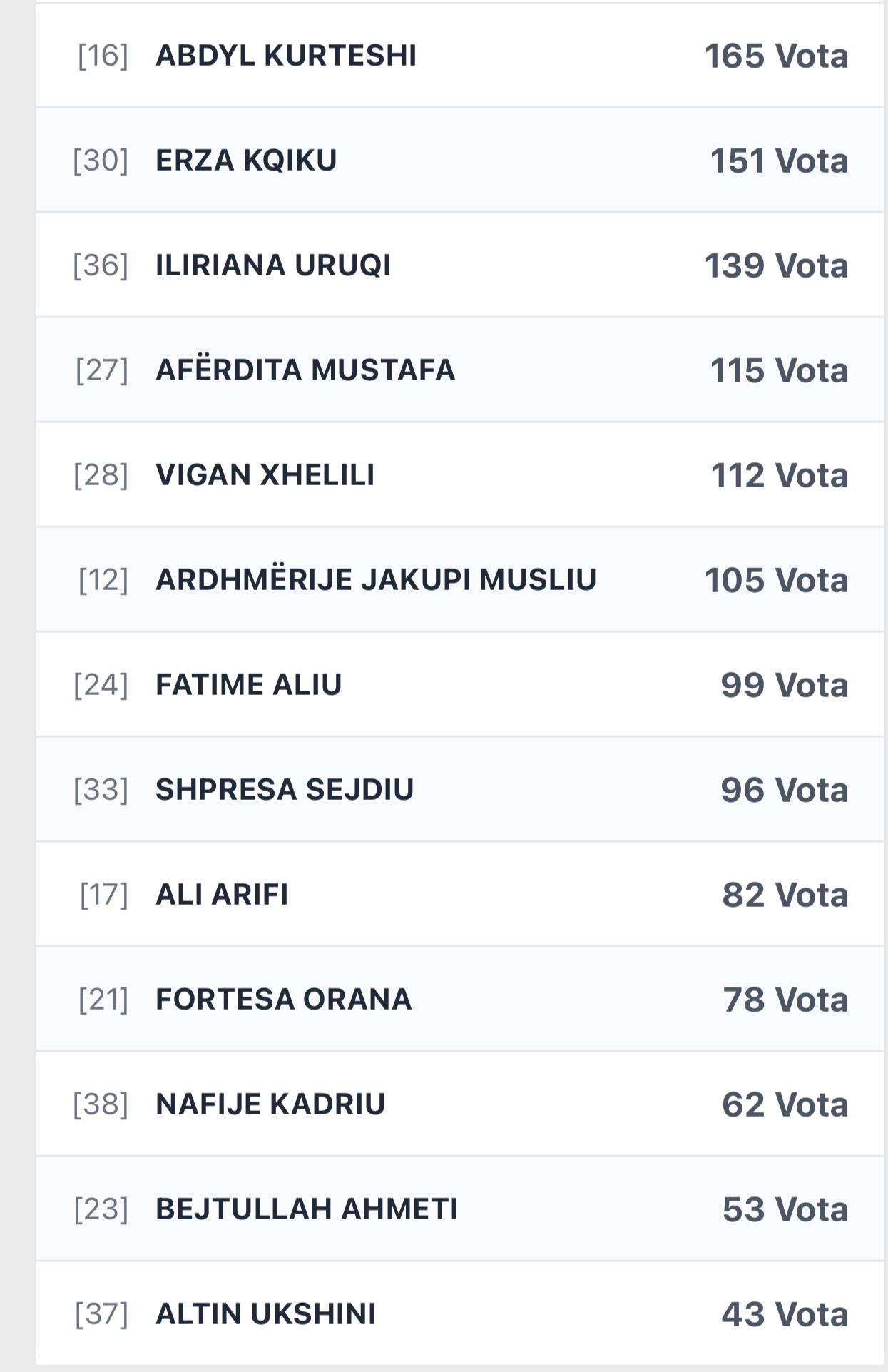Viewport: 888px width, 1372px height.
Task: Select the 43 Vota total
Action: (785, 1314)
